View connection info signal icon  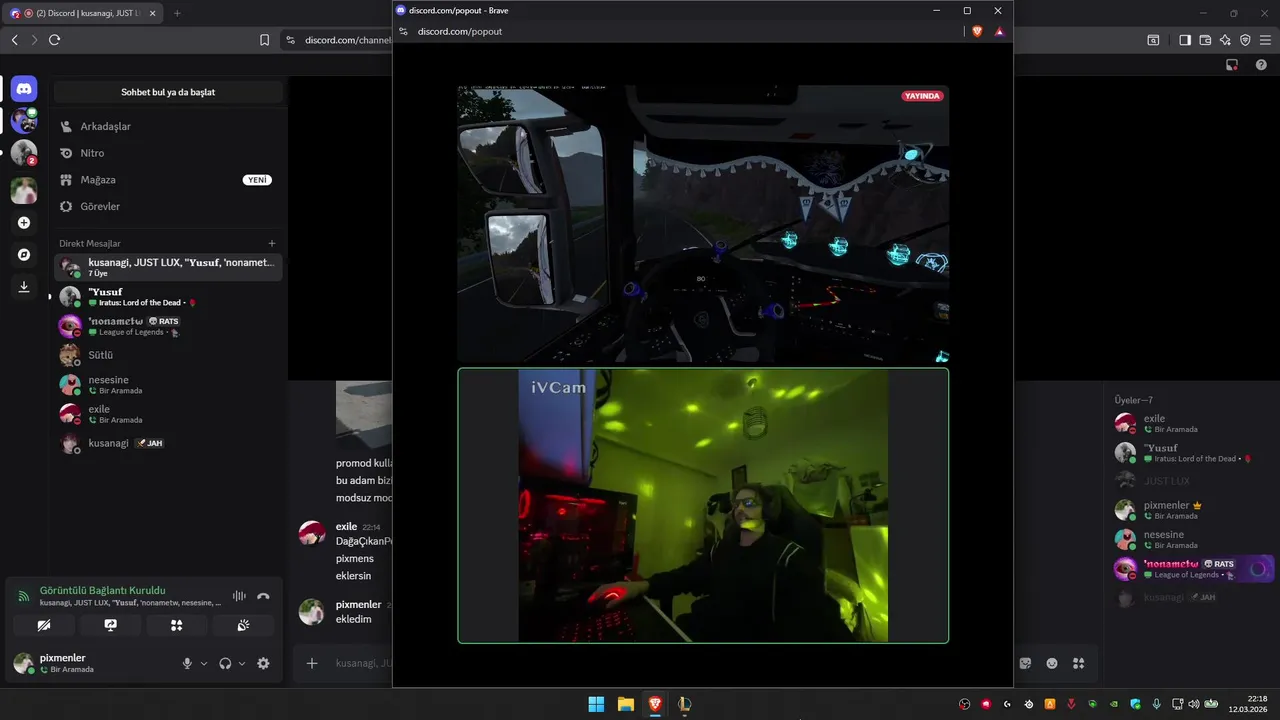(x=24, y=596)
